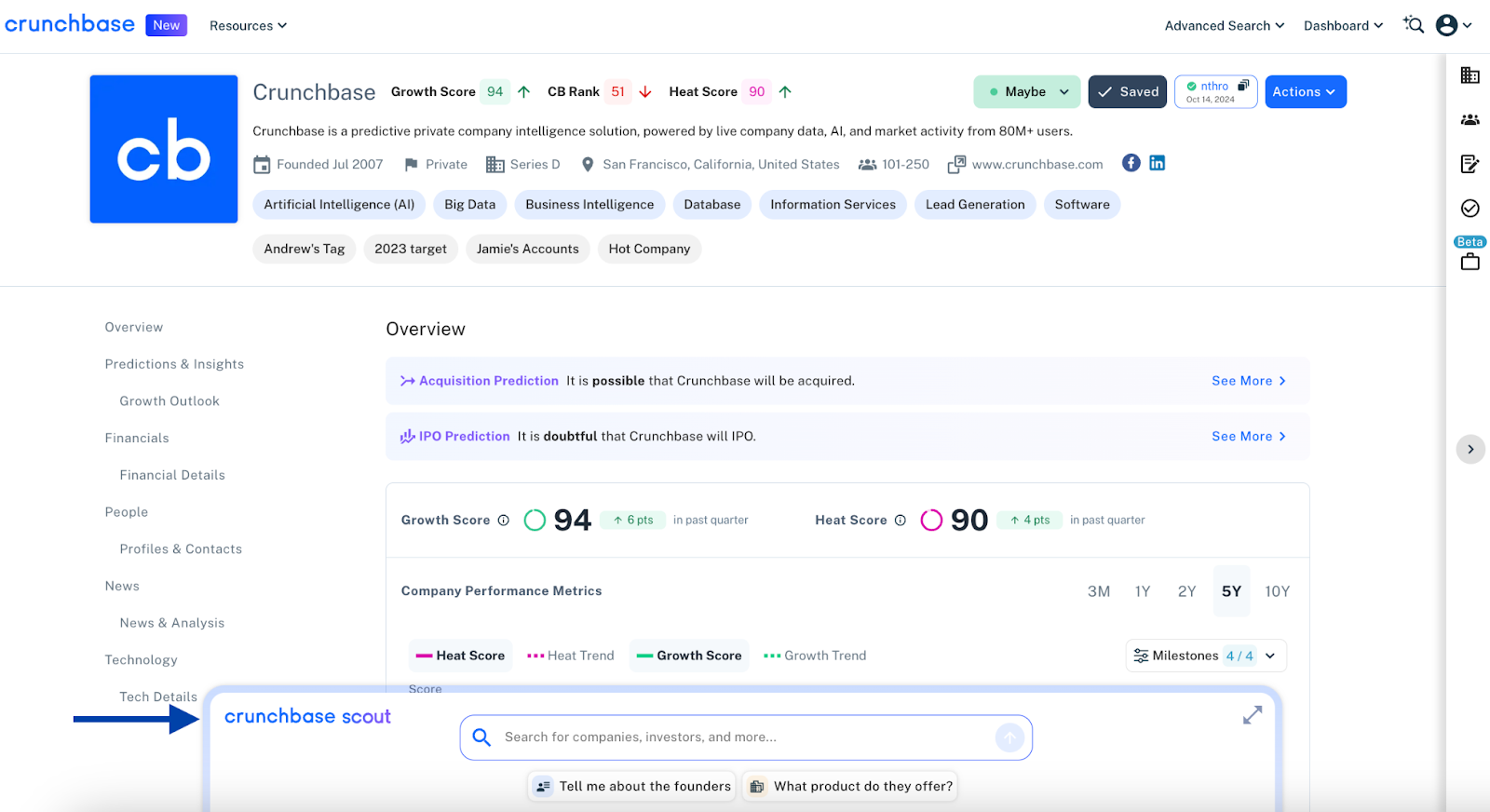Ask Scout 'Tell me about the founders'

click(x=631, y=787)
